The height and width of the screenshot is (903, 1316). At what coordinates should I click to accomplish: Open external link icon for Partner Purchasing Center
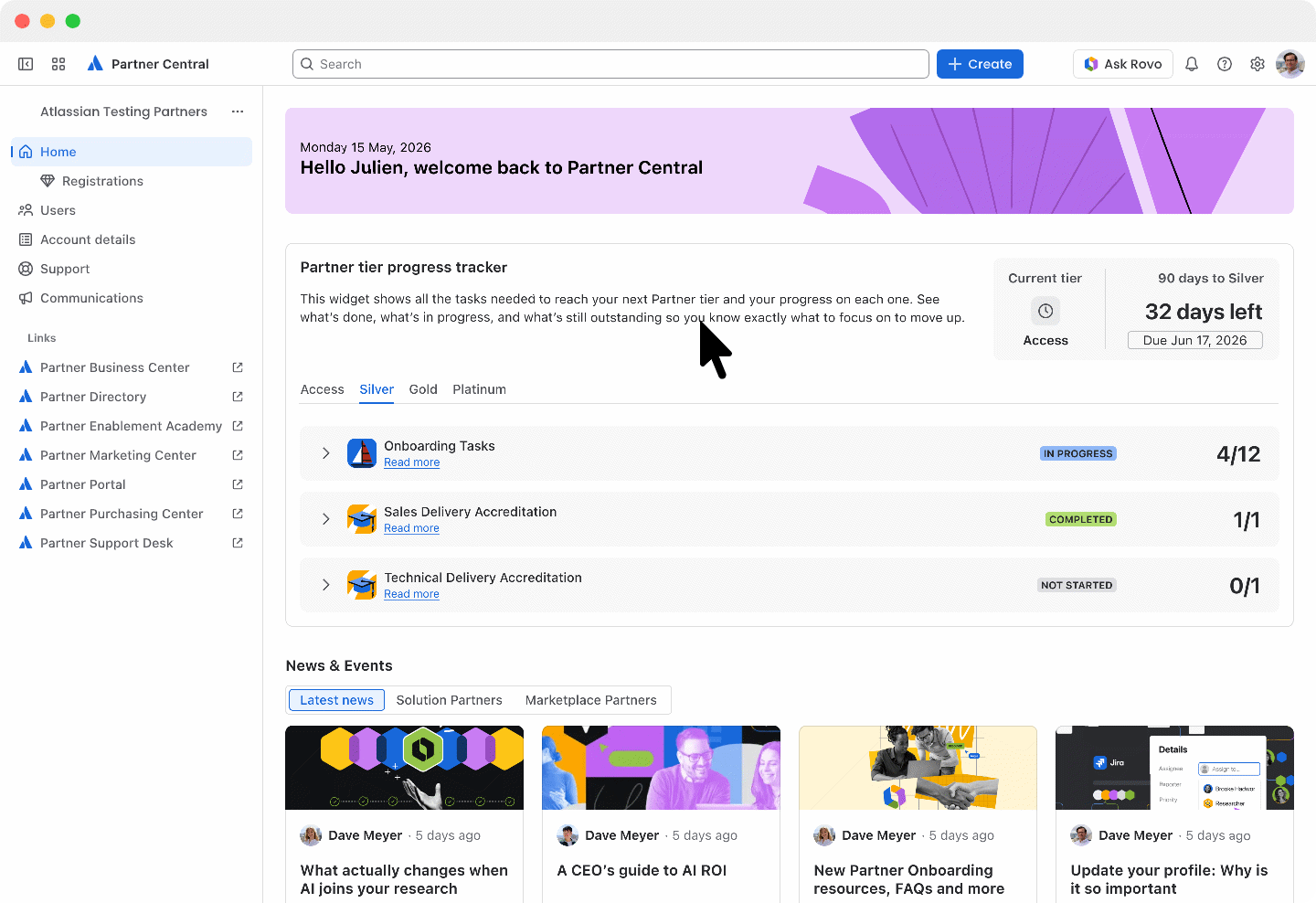(238, 514)
